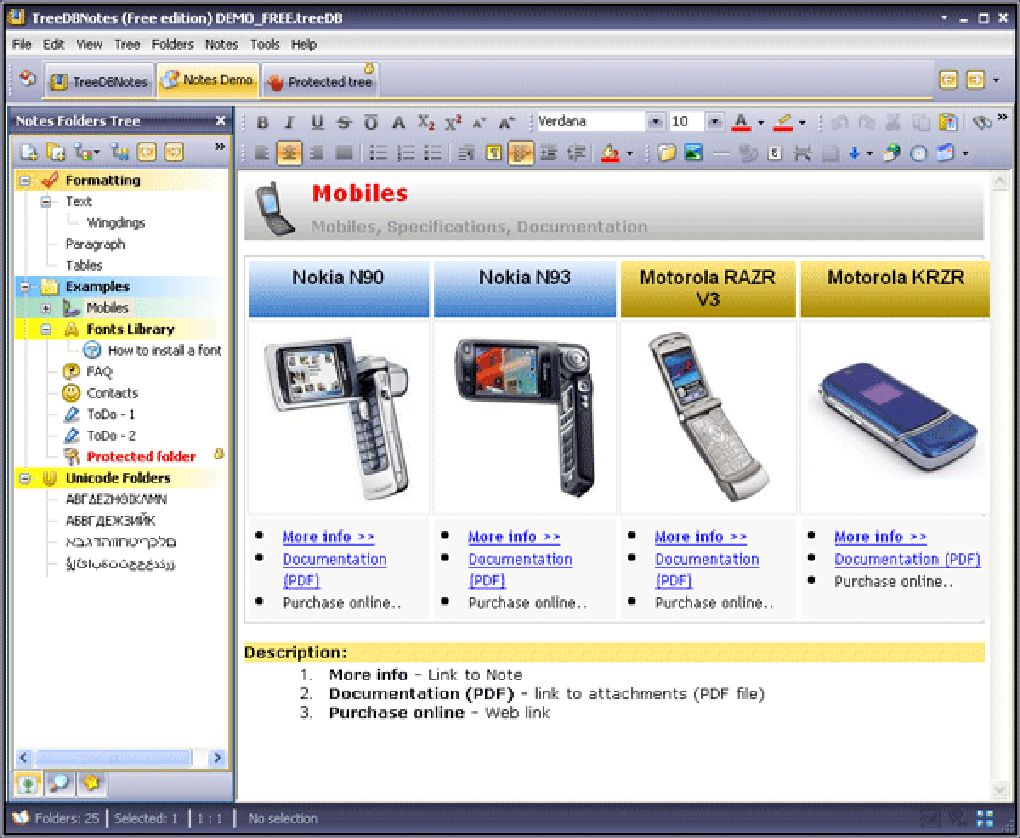The image size is (1020, 838).
Task: Open highlight color dropdown arrow
Action: point(802,122)
